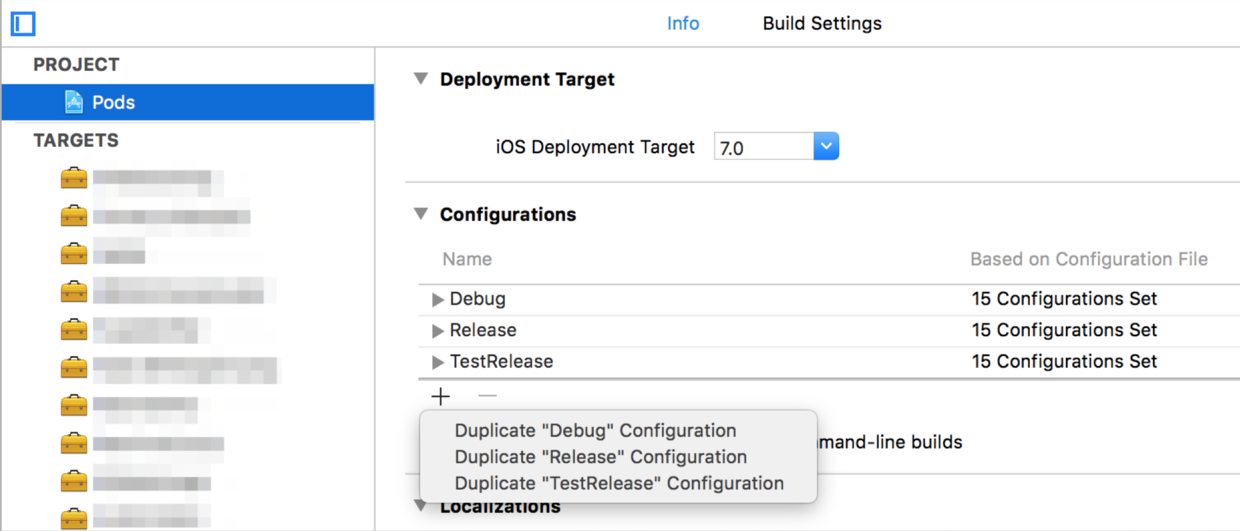The image size is (1240, 531).
Task: Select the Pods project icon
Action: [73, 102]
